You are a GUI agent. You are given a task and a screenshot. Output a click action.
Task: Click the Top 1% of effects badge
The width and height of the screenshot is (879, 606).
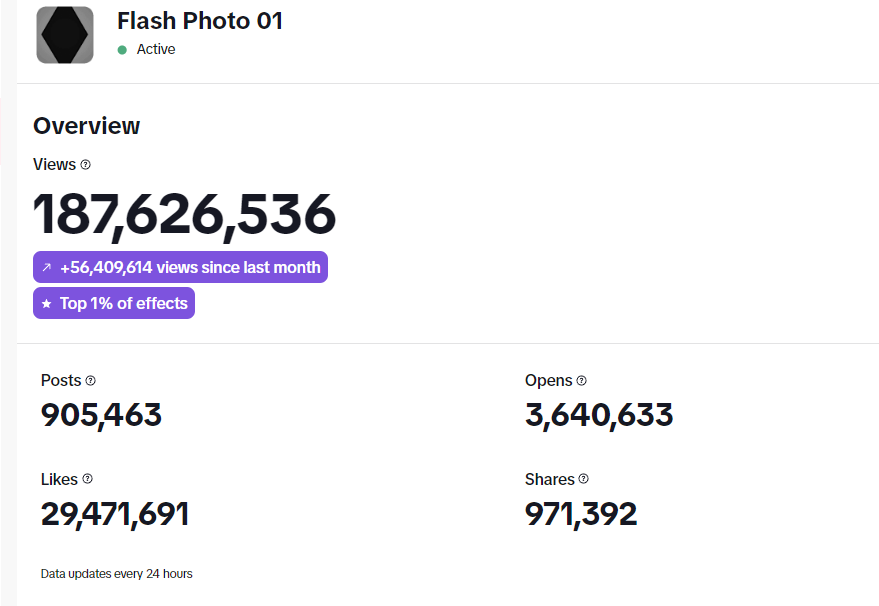pos(114,304)
